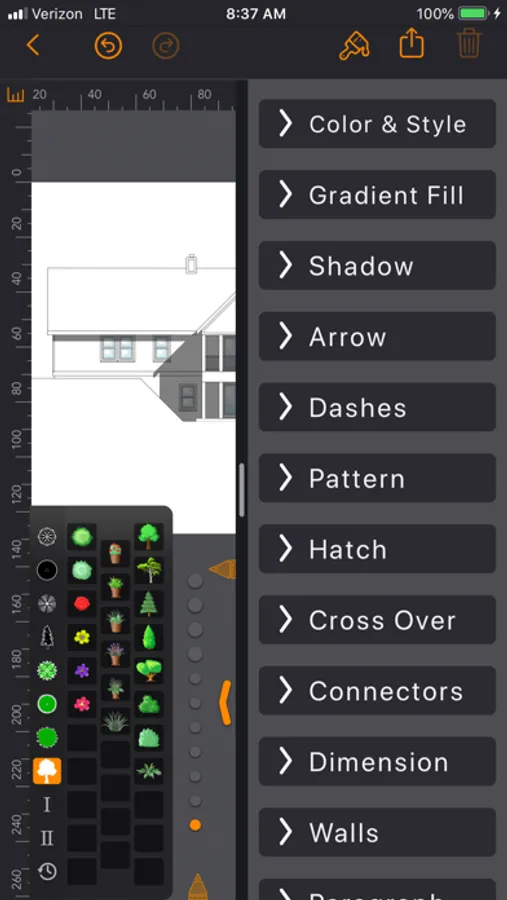Open the recent items clock icon
Image resolution: width=507 pixels, height=900 pixels.
[47, 871]
